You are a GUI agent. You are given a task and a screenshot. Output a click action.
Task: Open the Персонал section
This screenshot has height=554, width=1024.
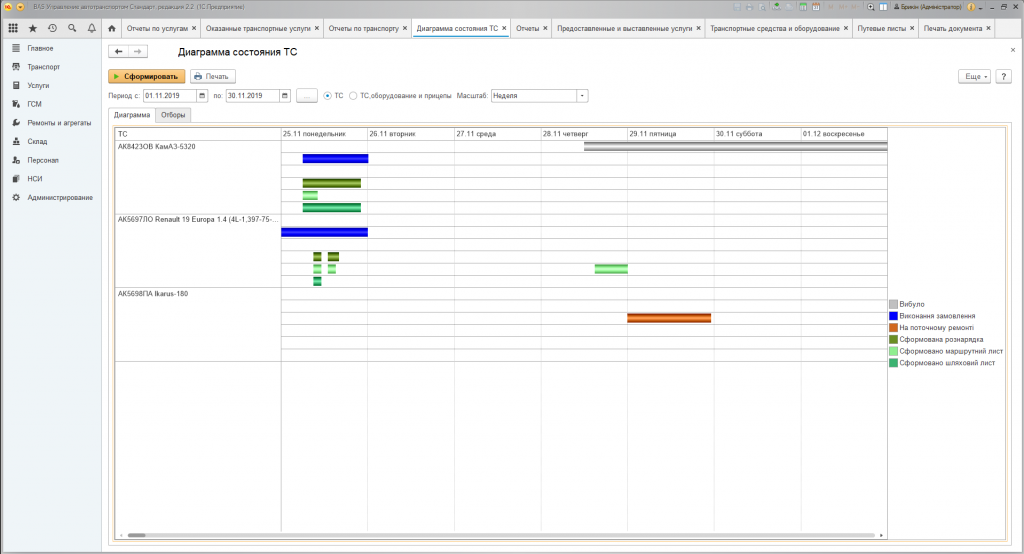click(x=42, y=160)
